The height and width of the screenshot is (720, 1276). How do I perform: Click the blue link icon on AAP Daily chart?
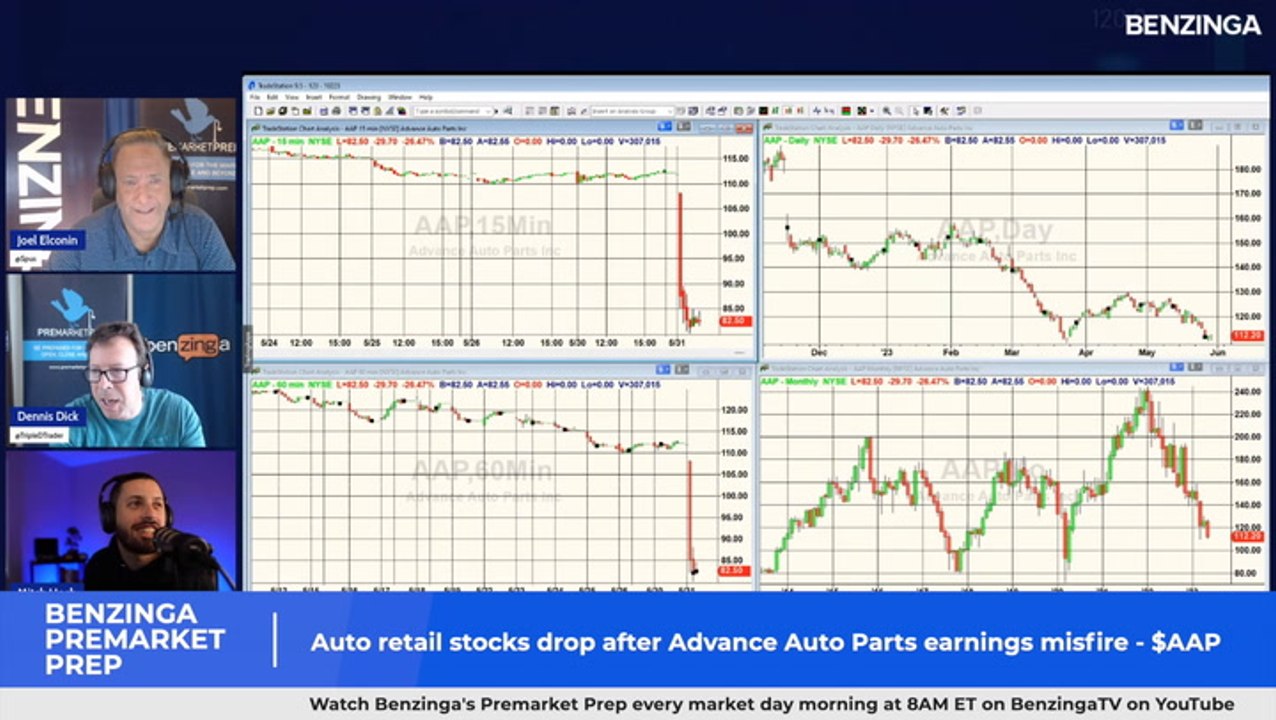pyautogui.click(x=1177, y=125)
